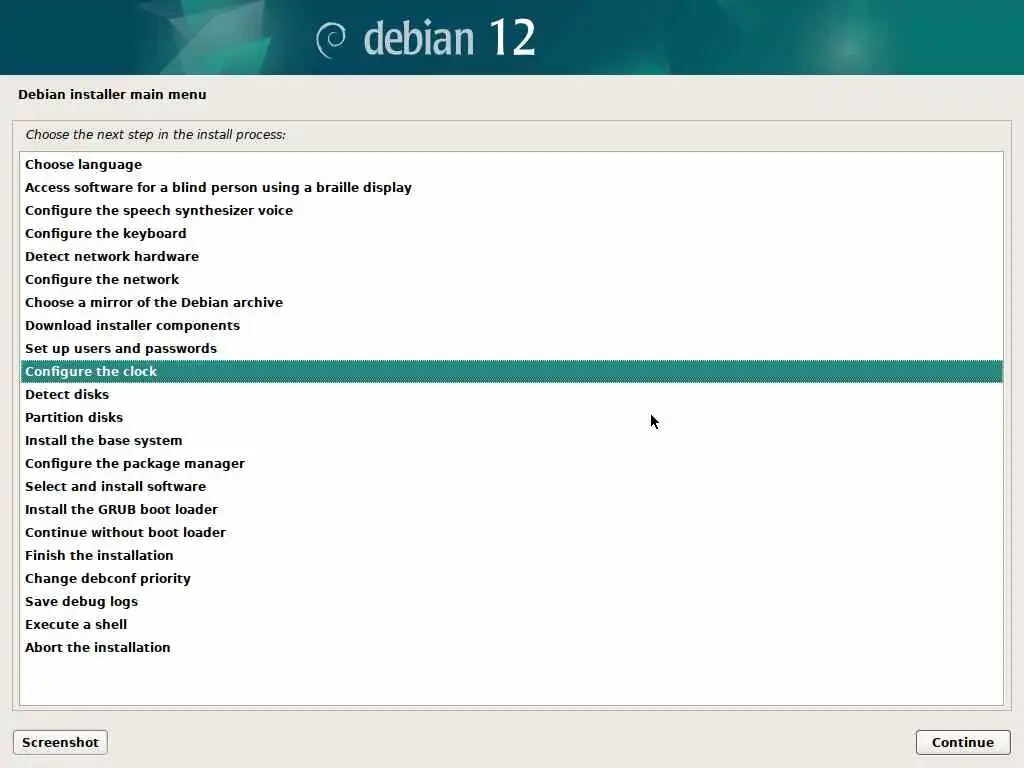Select Set up users and passwords

[511, 348]
